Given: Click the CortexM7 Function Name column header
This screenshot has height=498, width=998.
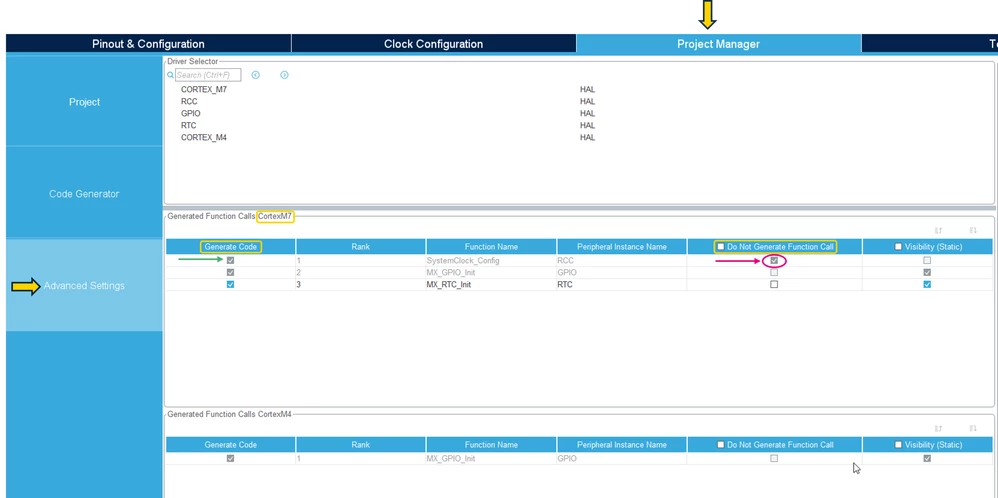Looking at the screenshot, I should (x=491, y=246).
